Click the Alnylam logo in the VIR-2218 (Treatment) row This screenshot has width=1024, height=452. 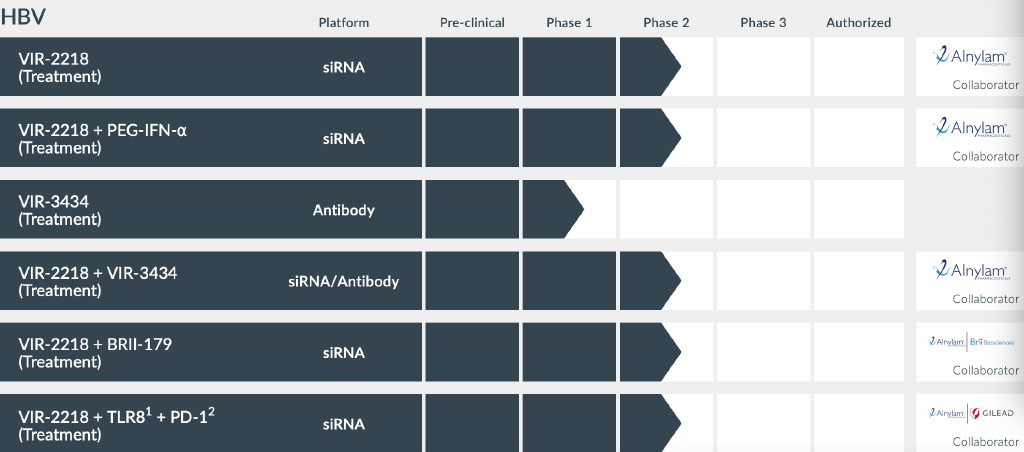(x=967, y=57)
